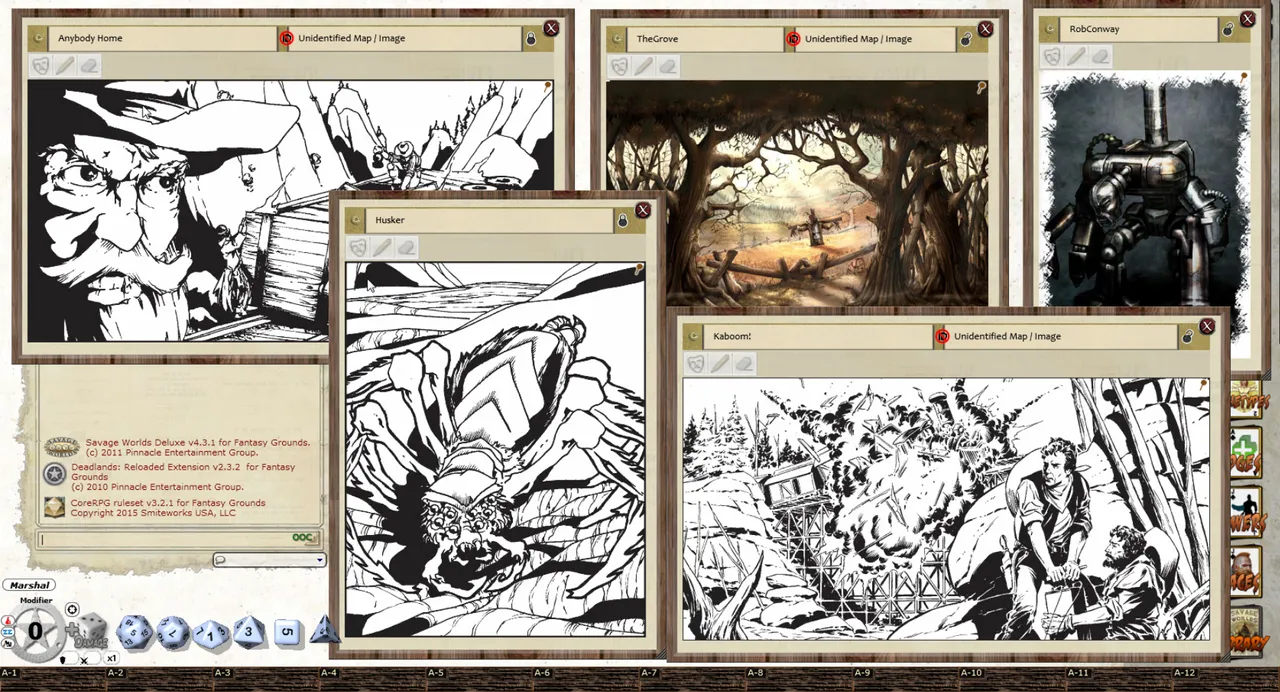Pick the Damage die
The width and height of the screenshot is (1280, 692).
(x=91, y=632)
